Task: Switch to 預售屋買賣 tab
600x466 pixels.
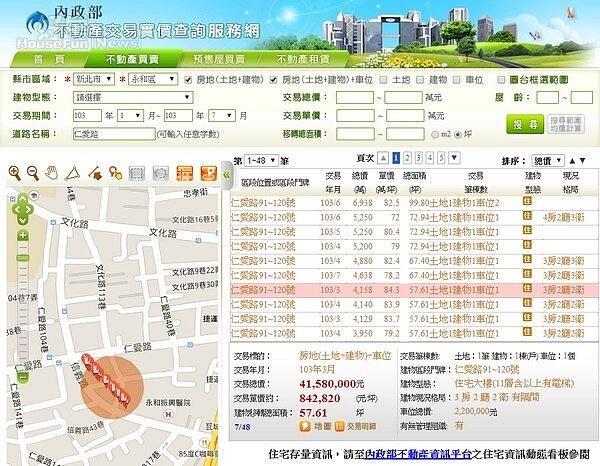Action: pyautogui.click(x=218, y=59)
